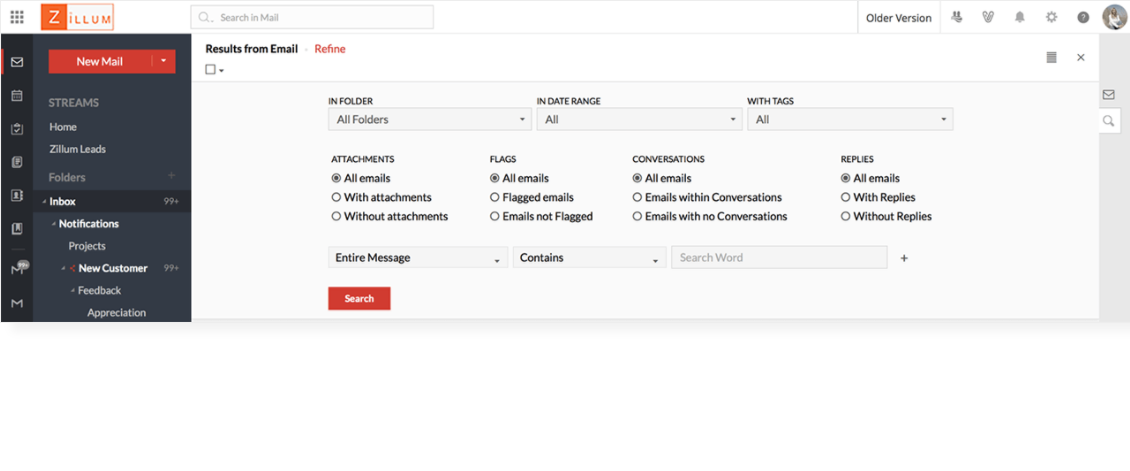Open the Mail envelope icon in left sidebar
Viewport: 1130px width, 471px height.
click(x=17, y=62)
